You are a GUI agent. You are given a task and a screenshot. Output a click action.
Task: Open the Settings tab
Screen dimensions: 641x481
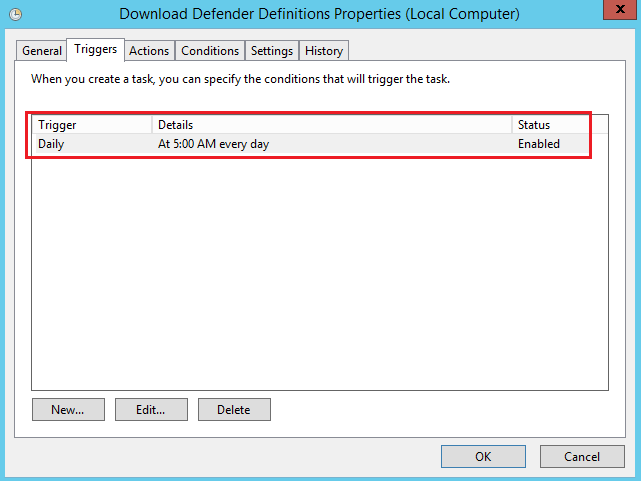pos(272,51)
